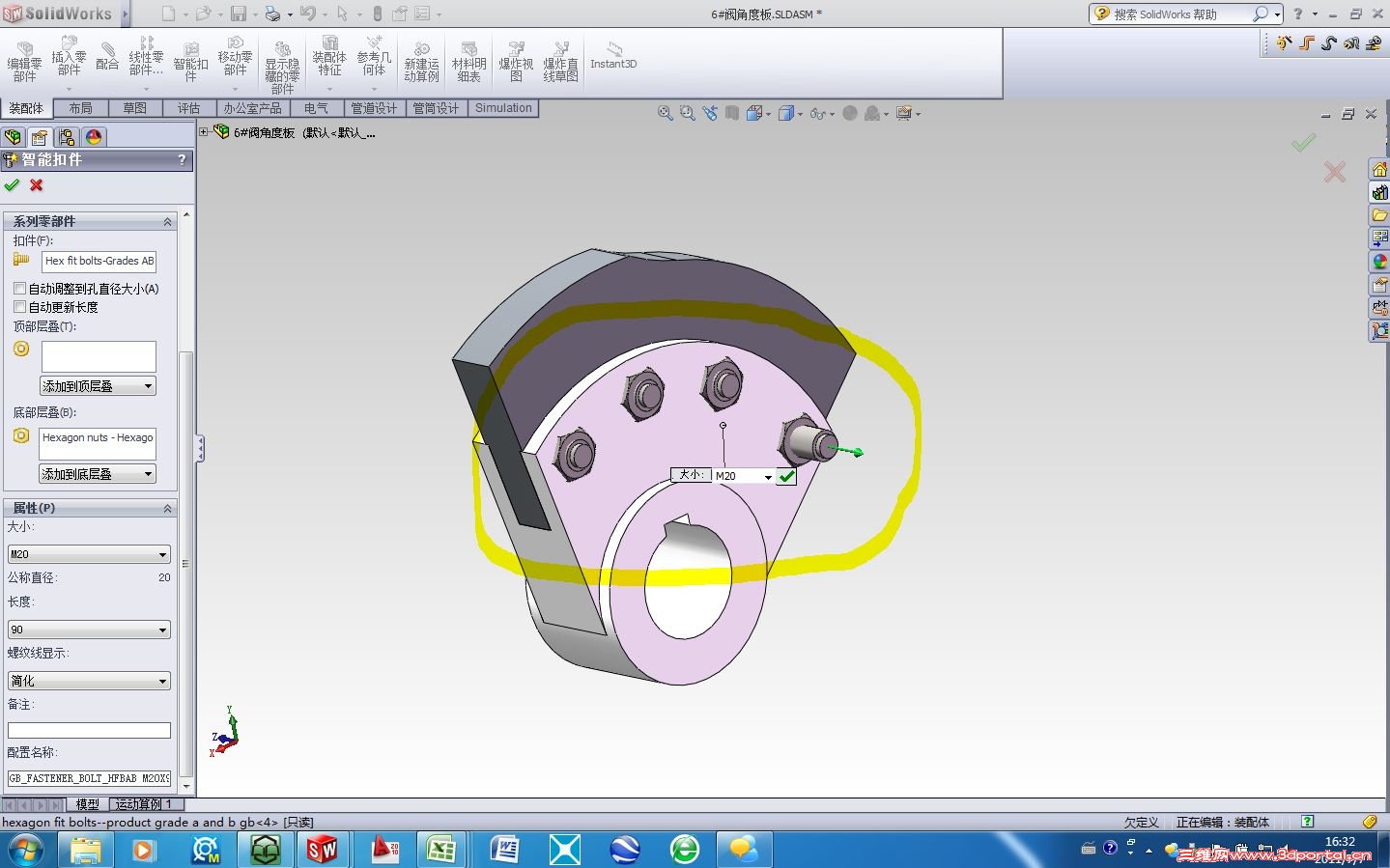Image resolution: width=1390 pixels, height=868 pixels.
Task: Switch to the 电气 tab
Action: pyautogui.click(x=316, y=108)
